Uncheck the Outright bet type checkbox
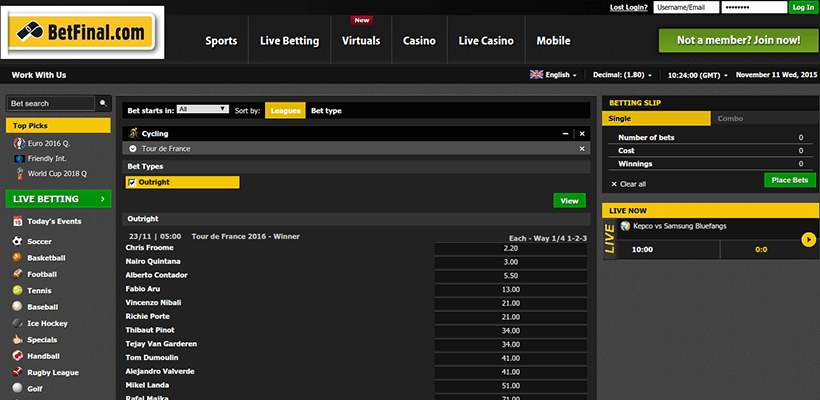Image resolution: width=820 pixels, height=400 pixels. (132, 182)
